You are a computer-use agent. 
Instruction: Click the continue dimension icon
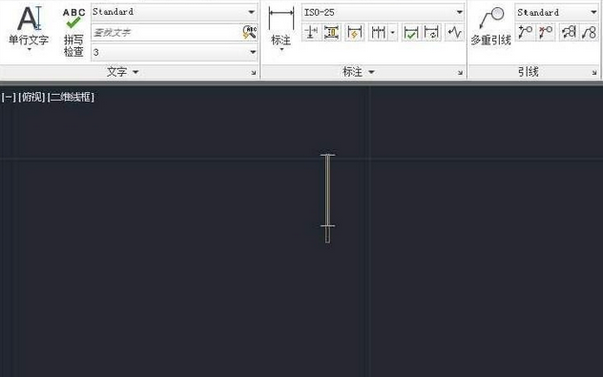378,32
